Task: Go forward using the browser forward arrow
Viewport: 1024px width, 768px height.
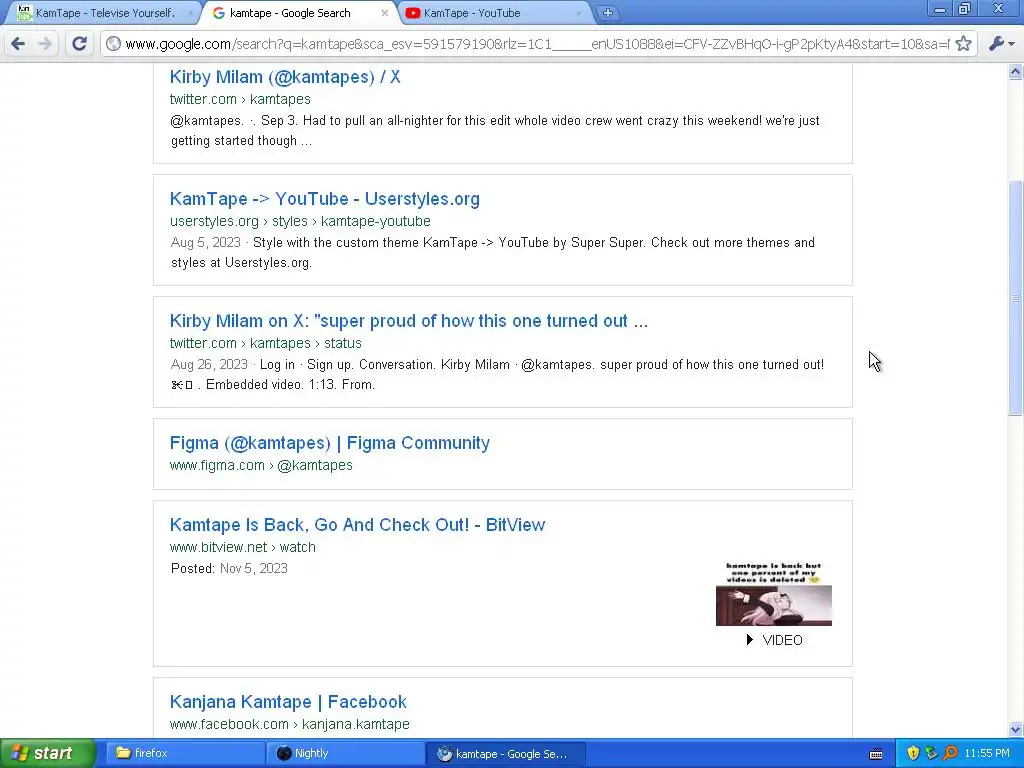Action: pos(45,44)
